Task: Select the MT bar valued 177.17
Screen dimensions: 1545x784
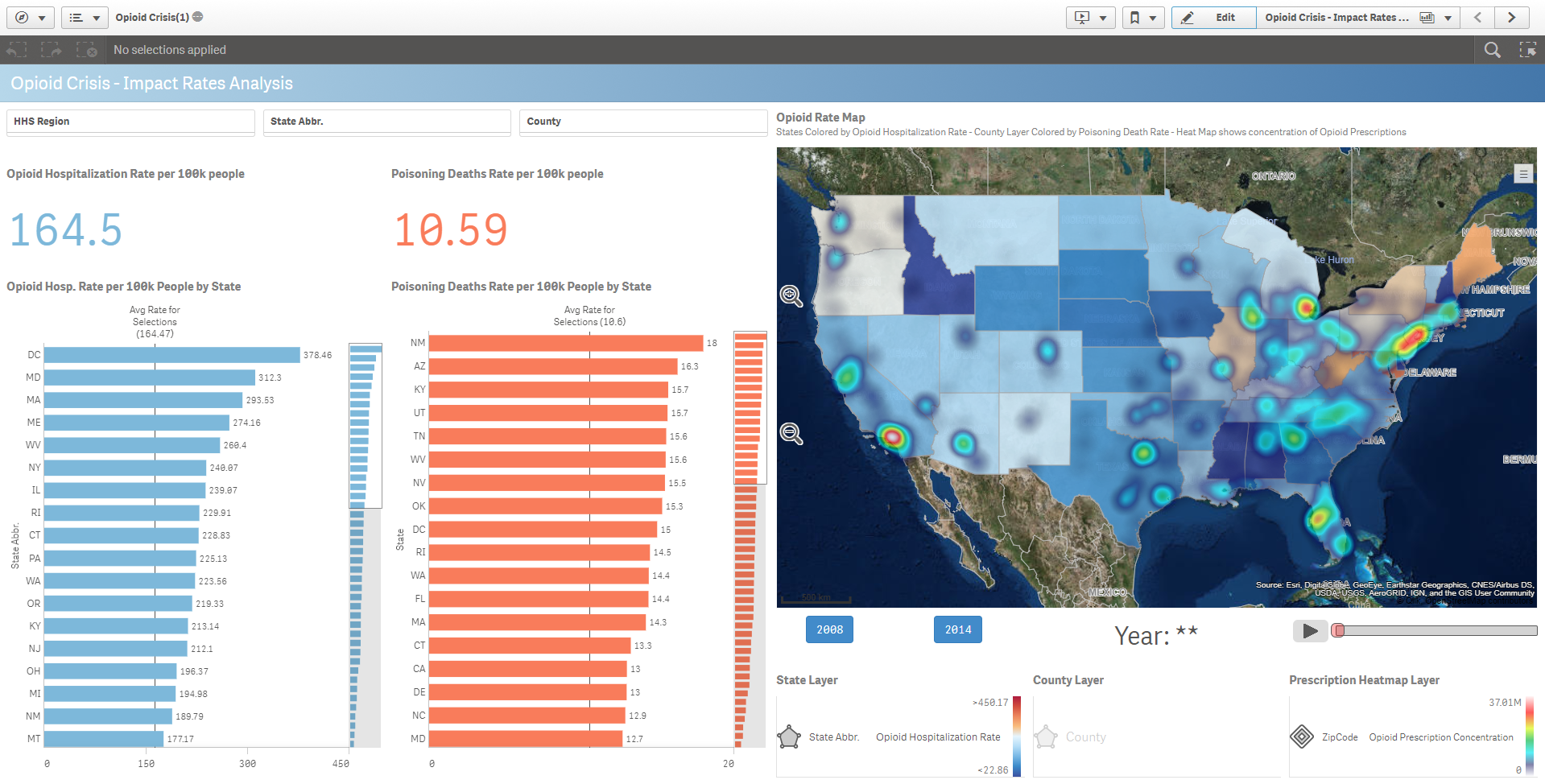Action: 104,739
